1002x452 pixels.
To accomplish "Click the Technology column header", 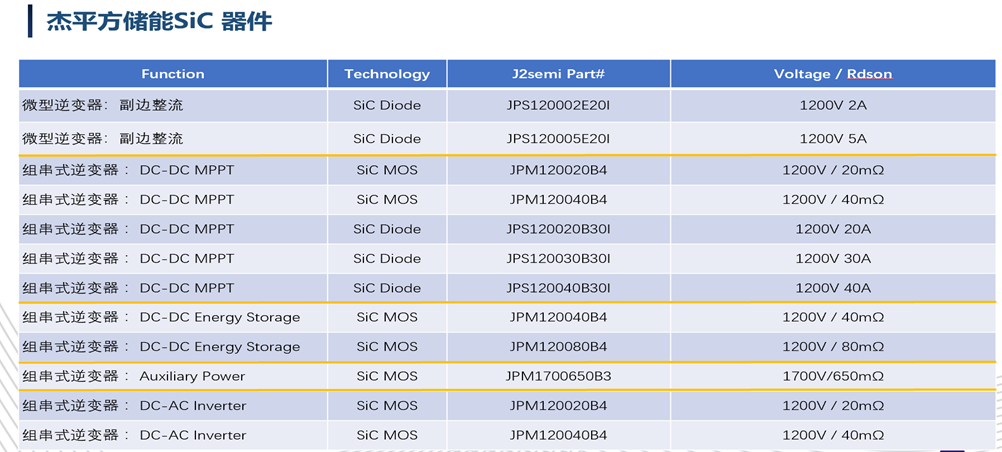I will point(387,74).
